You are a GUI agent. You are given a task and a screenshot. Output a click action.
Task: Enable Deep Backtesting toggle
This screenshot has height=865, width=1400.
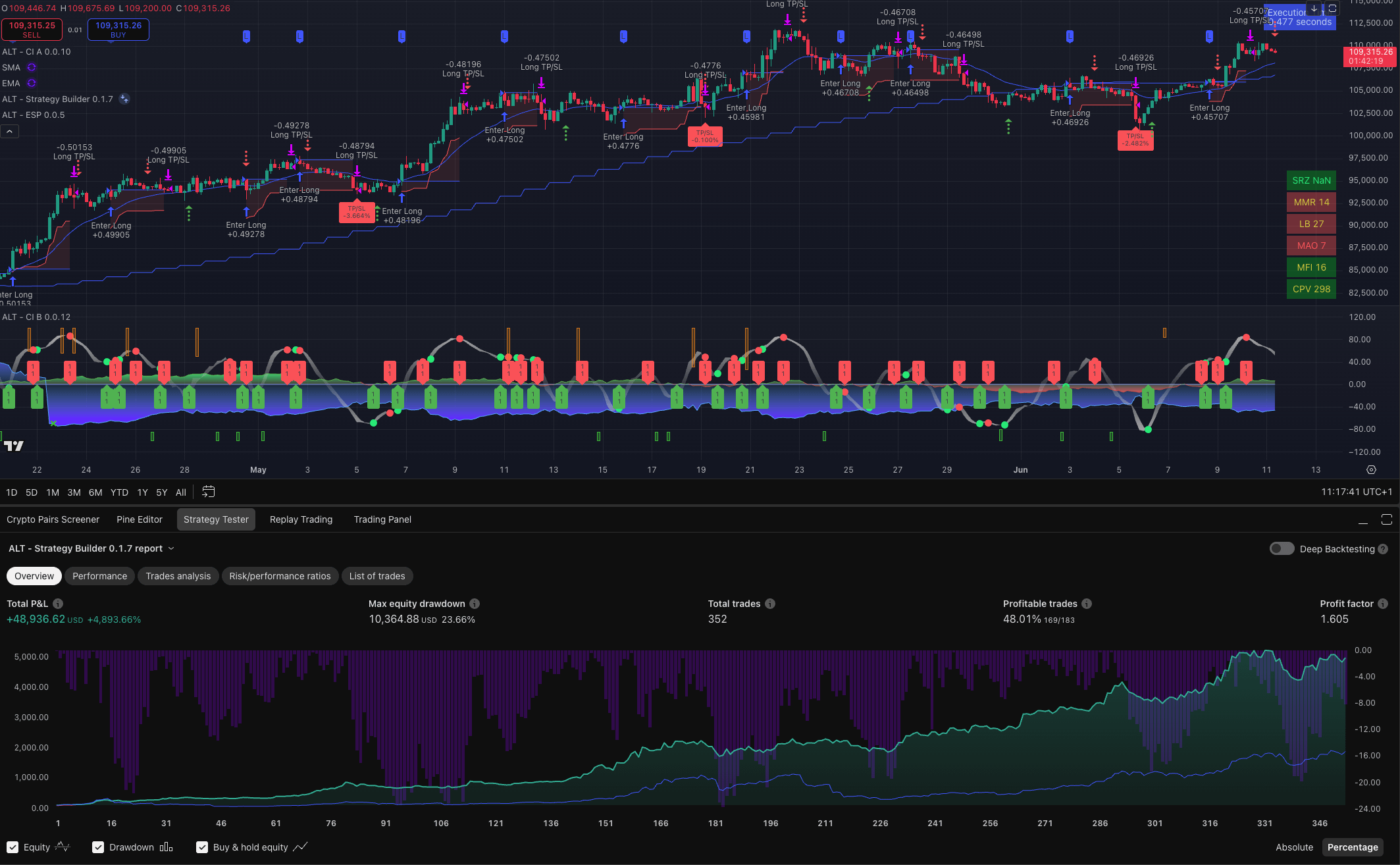click(1282, 548)
